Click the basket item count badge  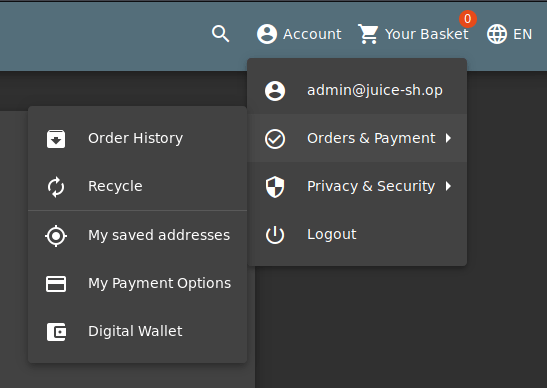467,19
